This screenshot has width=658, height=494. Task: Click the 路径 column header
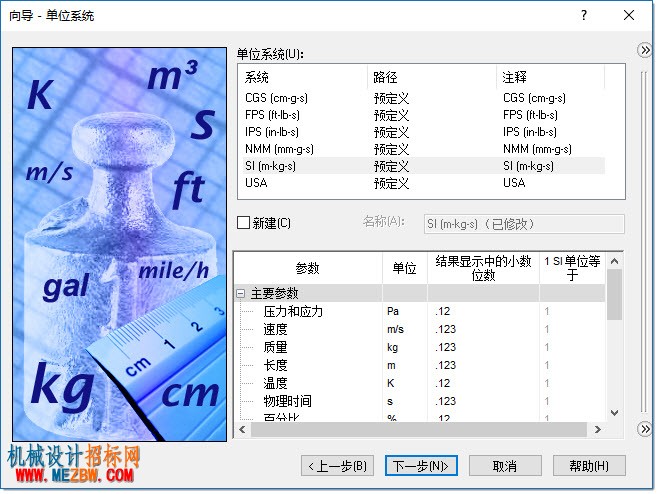432,77
